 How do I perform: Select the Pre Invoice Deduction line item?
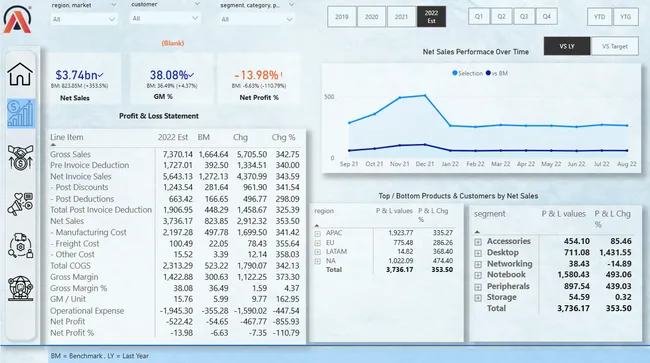pos(90,165)
